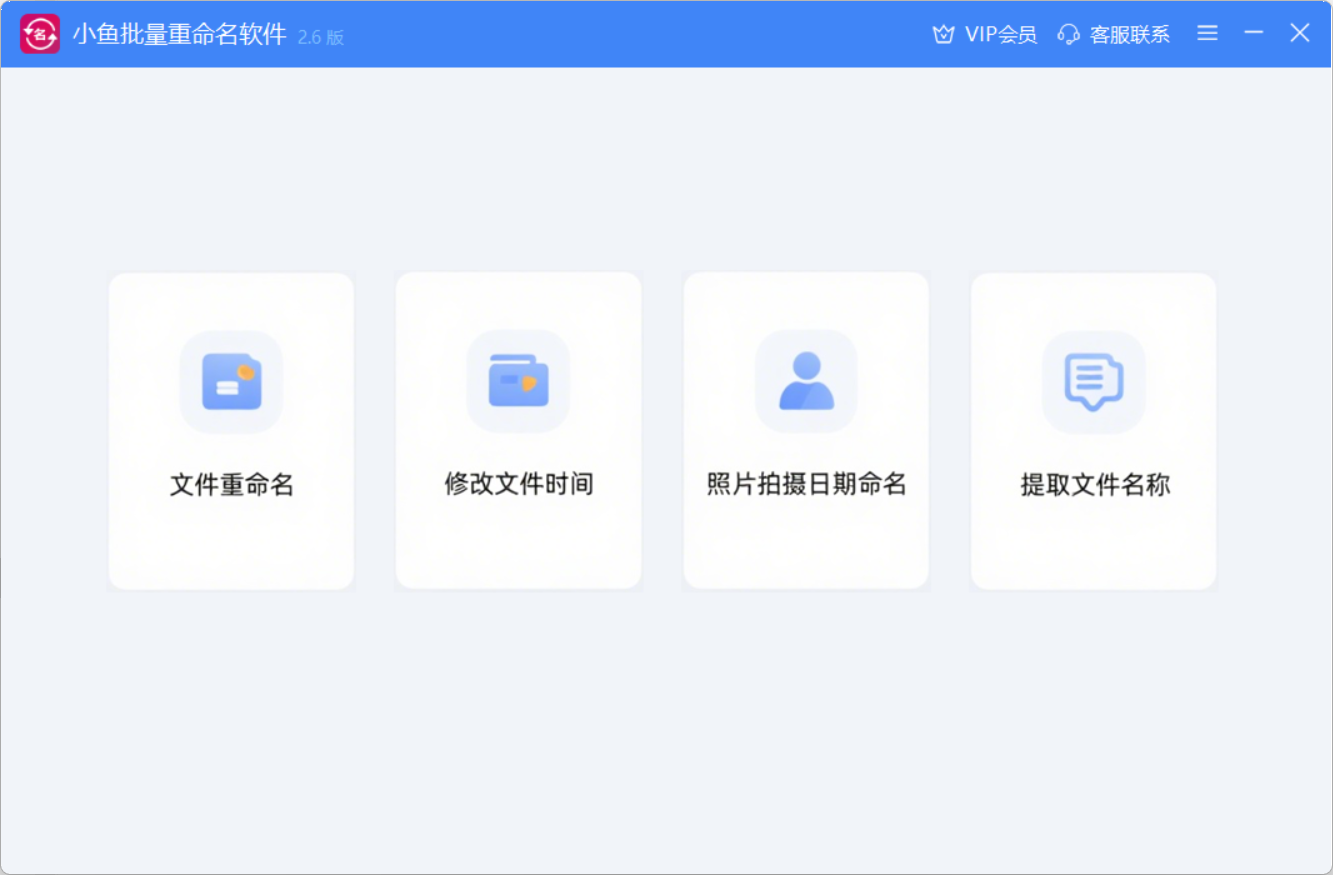
Task: Click the 修改文件时间 wallet-style icon
Action: [518, 382]
